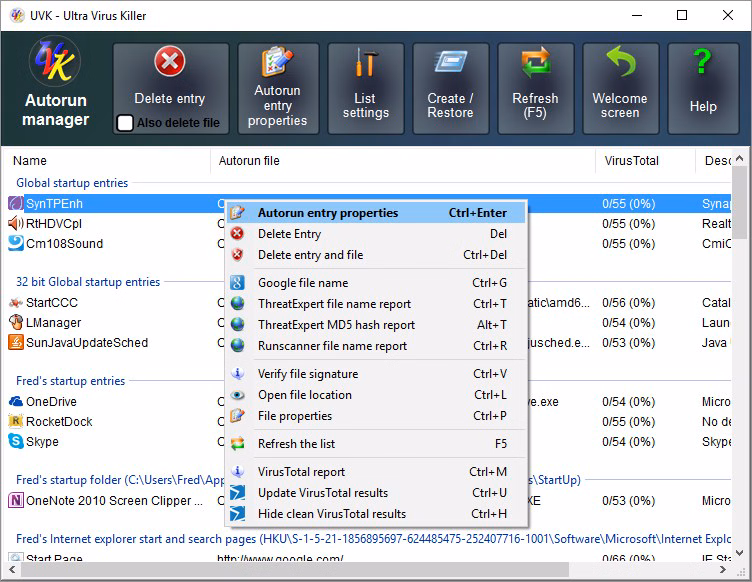The width and height of the screenshot is (752, 582).
Task: Maximize the UVK window
Action: [682, 15]
